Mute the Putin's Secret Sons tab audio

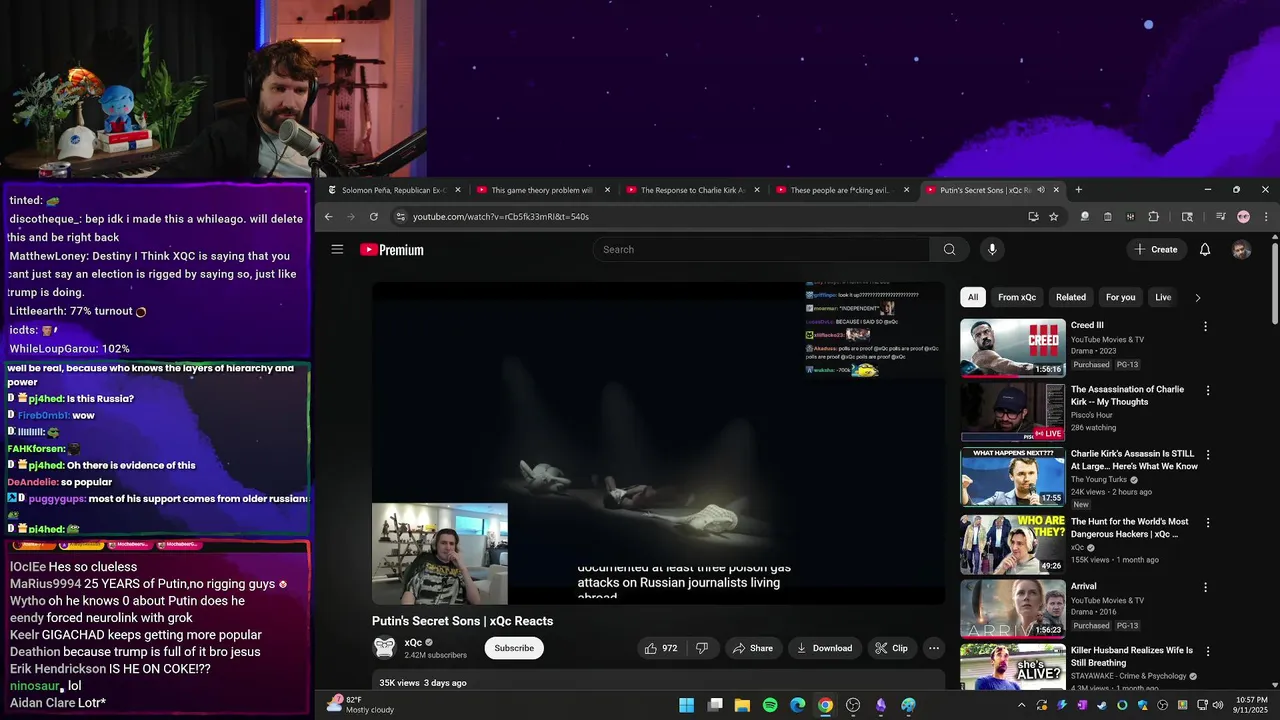point(1041,190)
